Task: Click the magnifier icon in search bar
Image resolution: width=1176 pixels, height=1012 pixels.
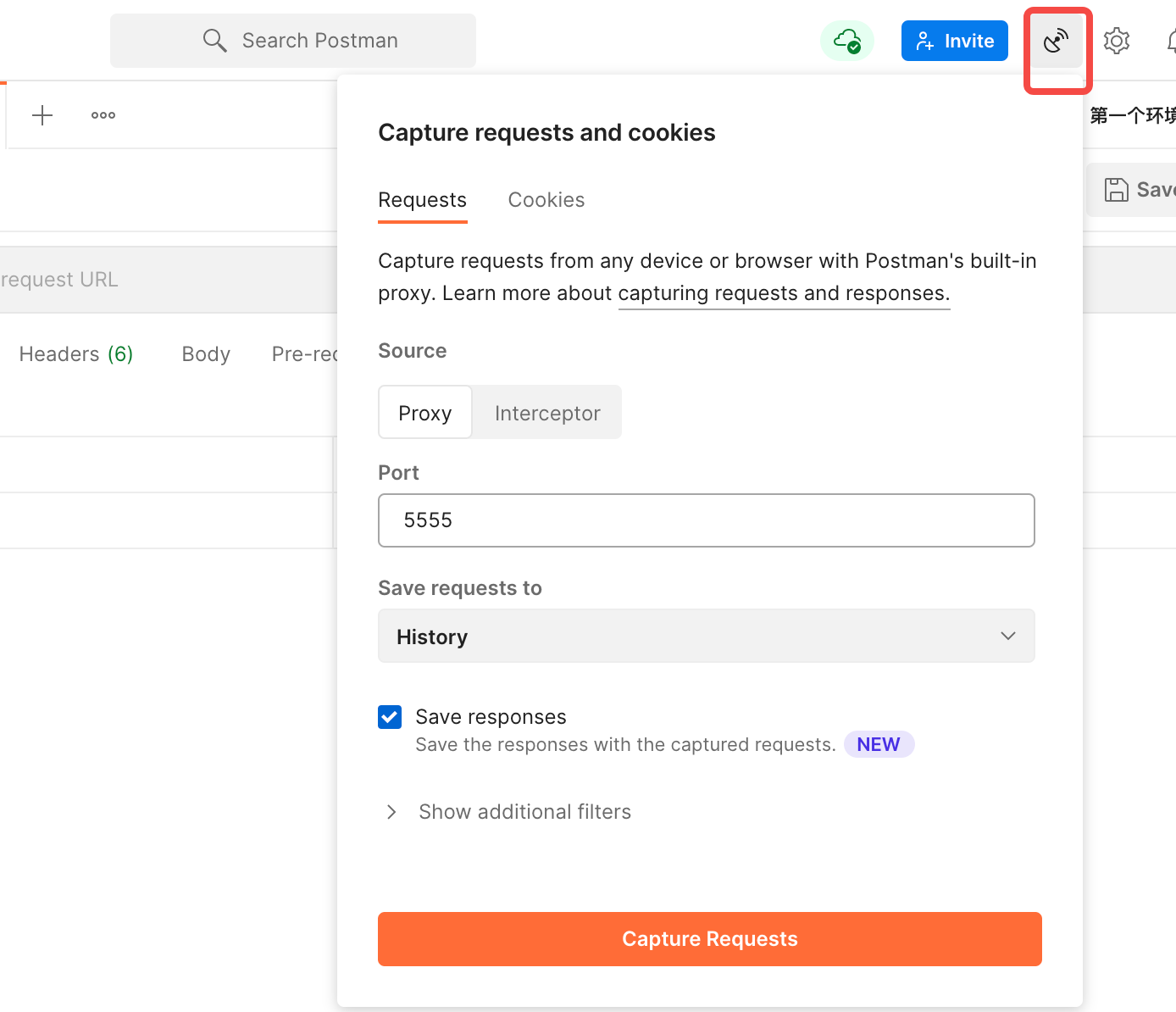Action: point(214,41)
